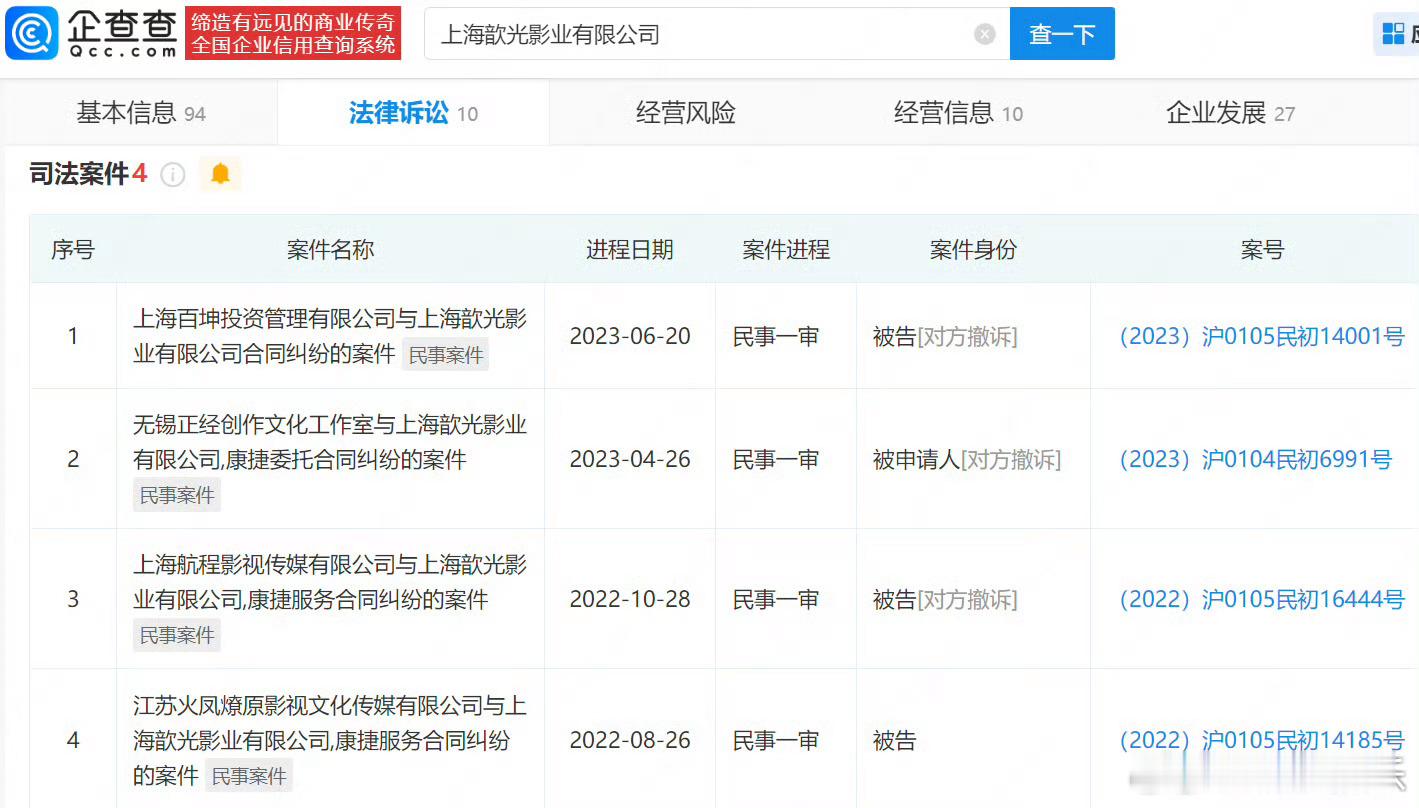Image resolution: width=1419 pixels, height=808 pixels.
Task: Switch to the 基本信息 tab
Action: point(141,113)
